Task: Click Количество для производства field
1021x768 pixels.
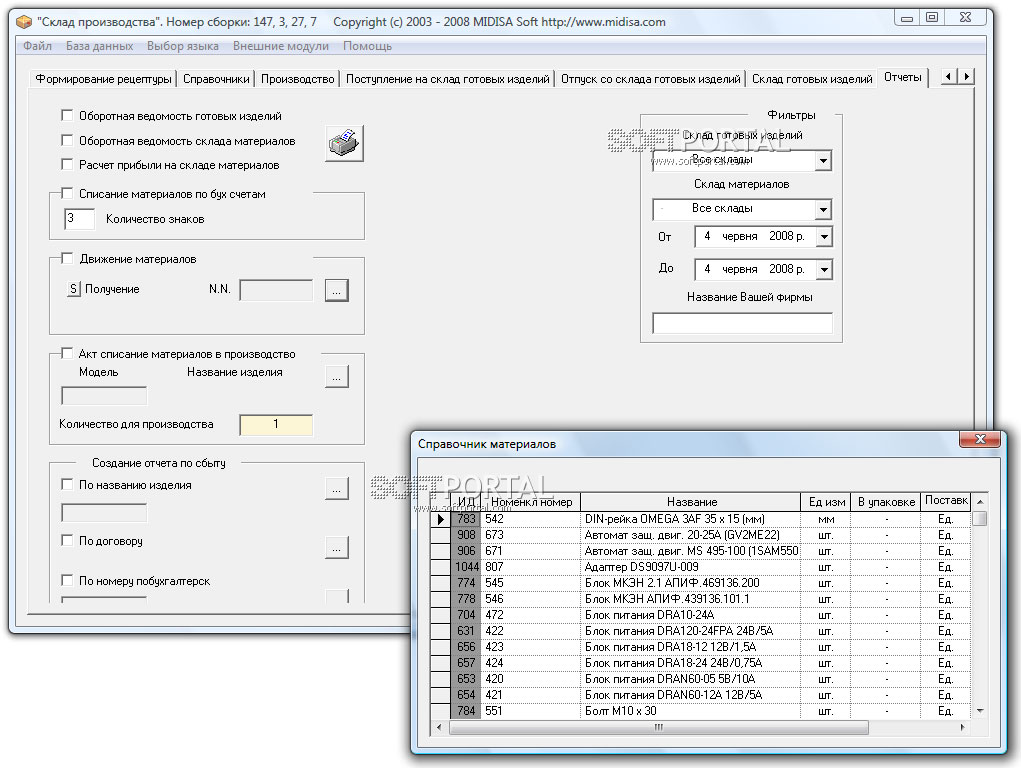Action: pyautogui.click(x=276, y=424)
